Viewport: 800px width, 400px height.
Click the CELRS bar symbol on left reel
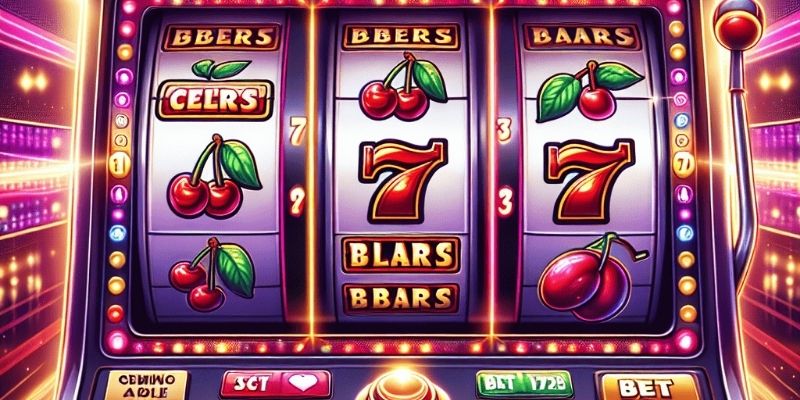tap(215, 99)
